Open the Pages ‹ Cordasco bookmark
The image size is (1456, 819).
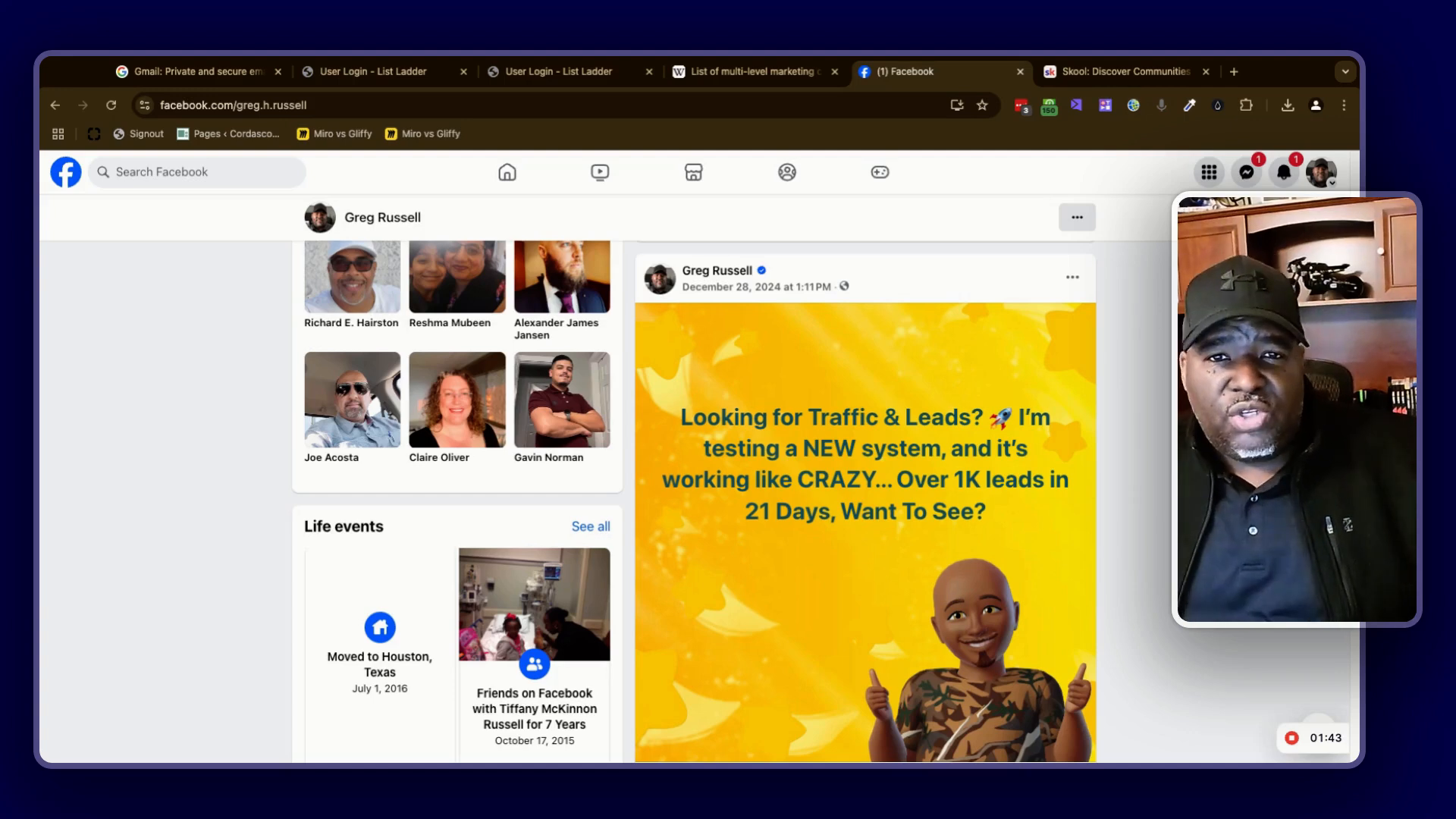(228, 134)
